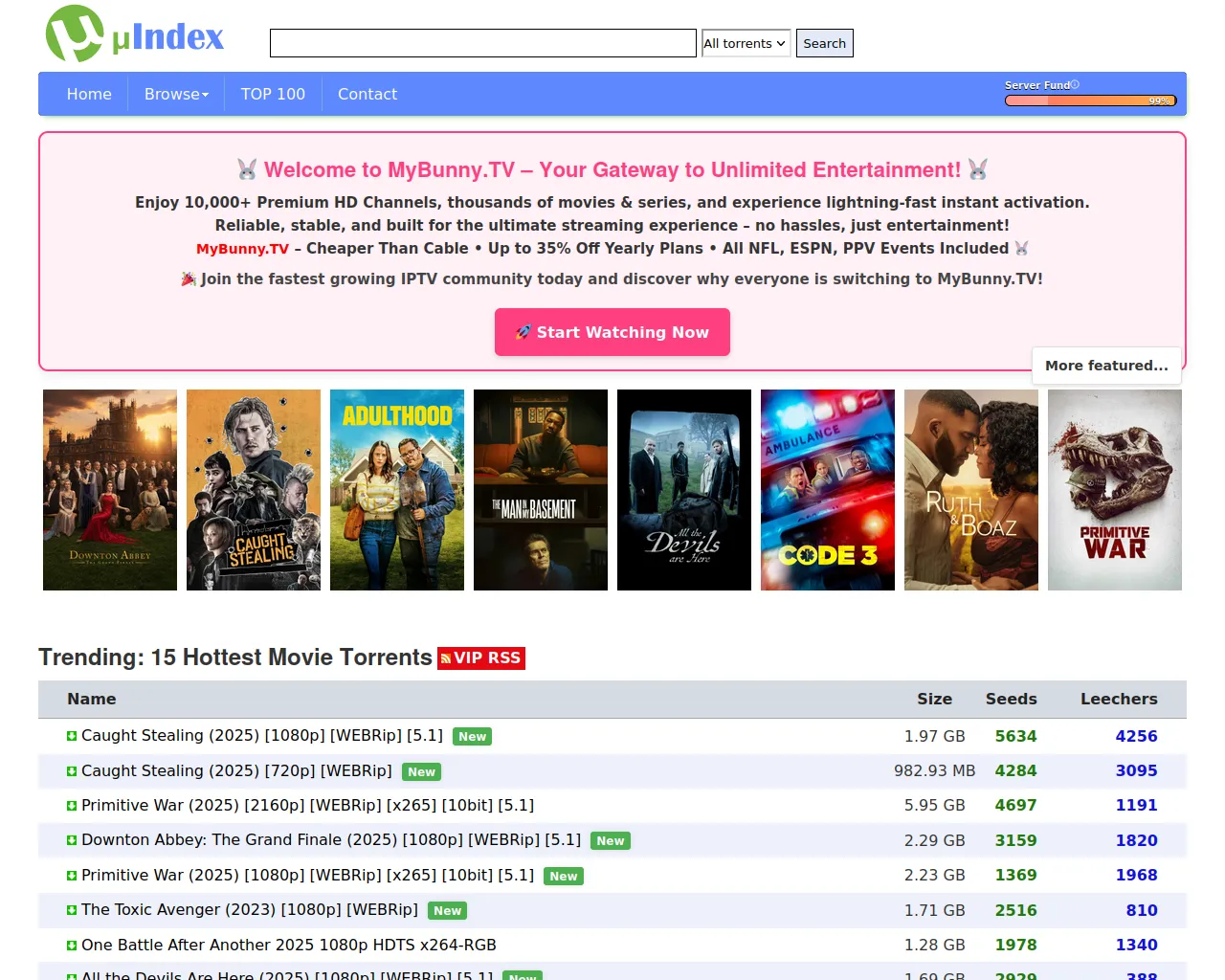The image size is (1225, 980).
Task: Open Caught Stealing (2025) [720p] torrent link
Action: (236, 770)
